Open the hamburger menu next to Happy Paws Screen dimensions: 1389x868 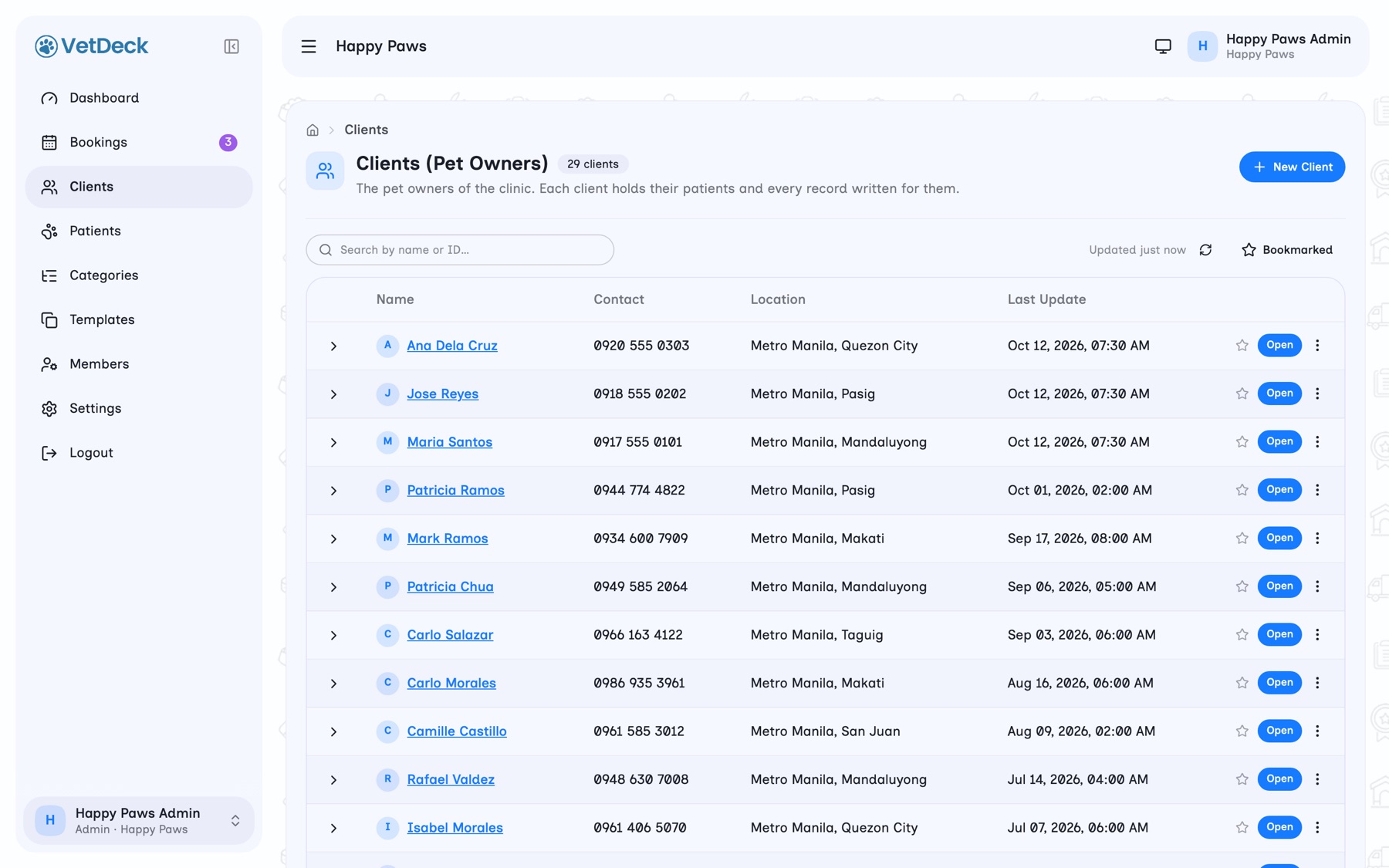pyautogui.click(x=309, y=46)
